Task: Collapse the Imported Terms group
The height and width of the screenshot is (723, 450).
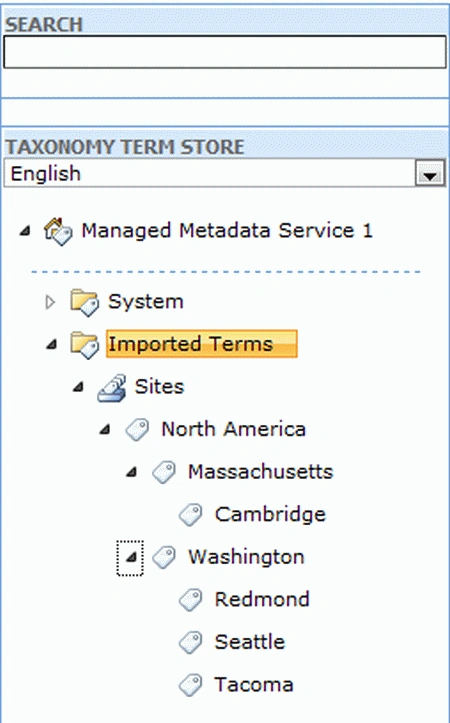Action: 51,344
